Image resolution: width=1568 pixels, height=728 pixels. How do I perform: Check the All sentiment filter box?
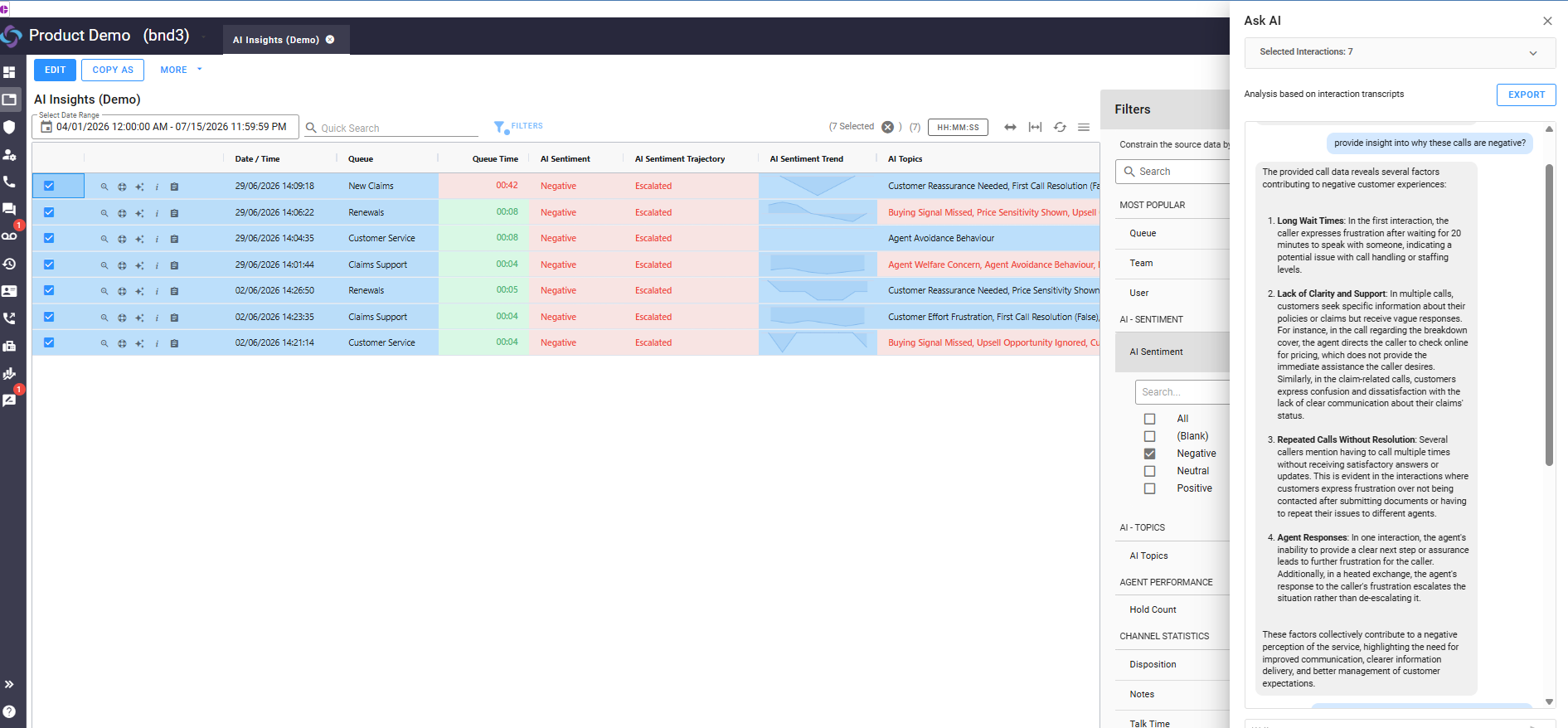point(1149,419)
